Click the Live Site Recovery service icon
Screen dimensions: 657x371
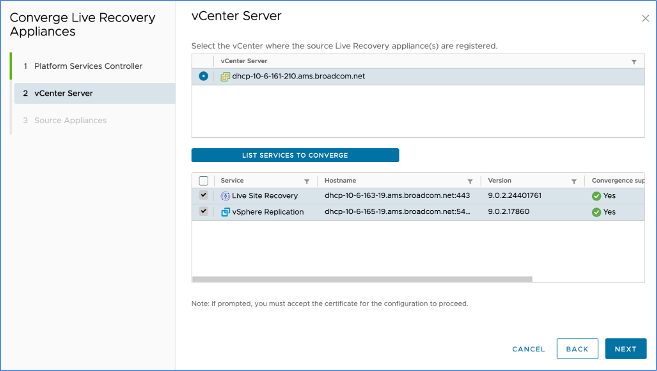coord(225,196)
